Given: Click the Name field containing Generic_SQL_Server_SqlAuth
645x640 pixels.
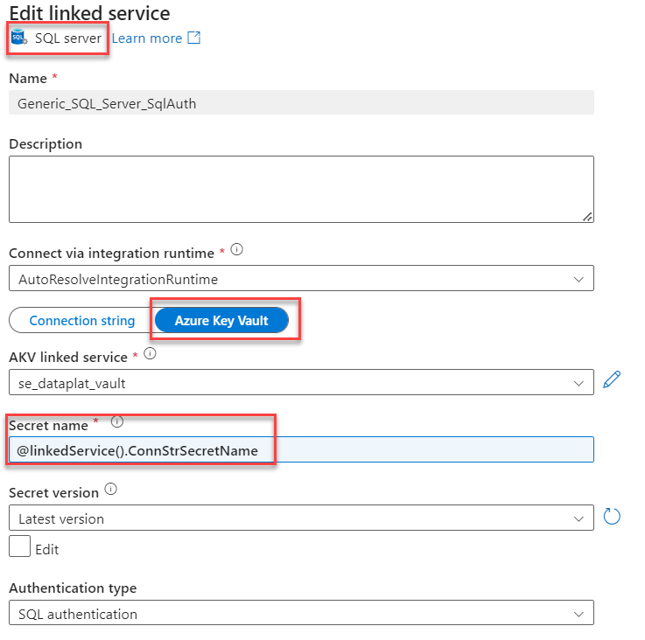Looking at the screenshot, I should [301, 102].
